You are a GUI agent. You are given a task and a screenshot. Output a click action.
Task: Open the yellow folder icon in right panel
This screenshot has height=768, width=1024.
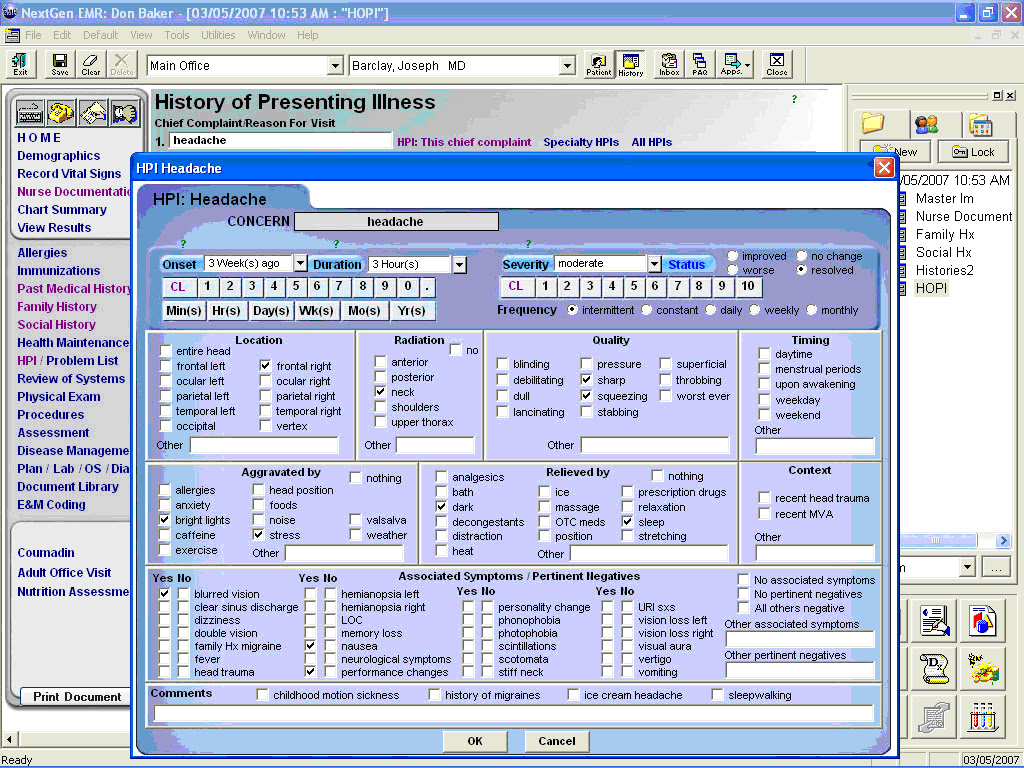coord(872,122)
